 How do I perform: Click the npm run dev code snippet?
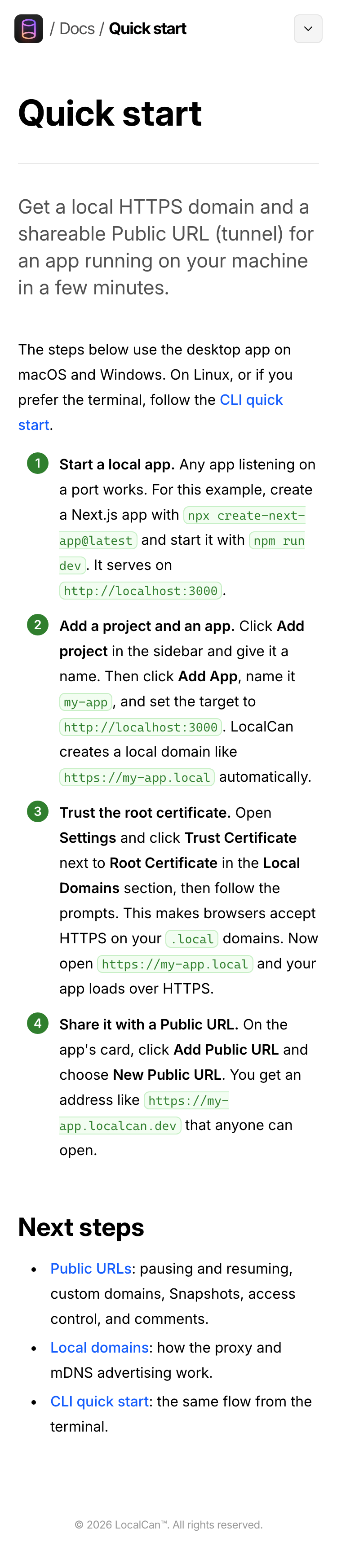[x=182, y=553]
